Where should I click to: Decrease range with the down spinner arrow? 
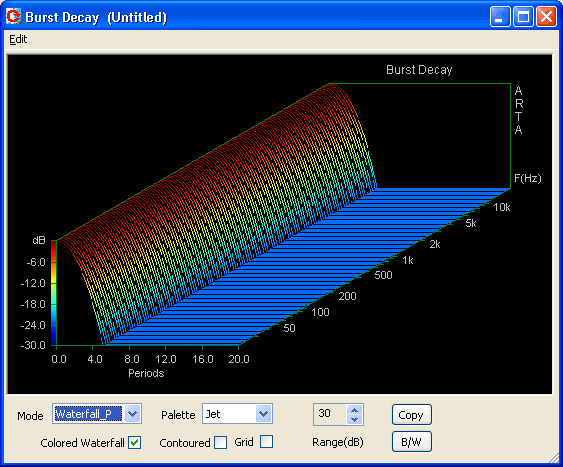coord(355,420)
